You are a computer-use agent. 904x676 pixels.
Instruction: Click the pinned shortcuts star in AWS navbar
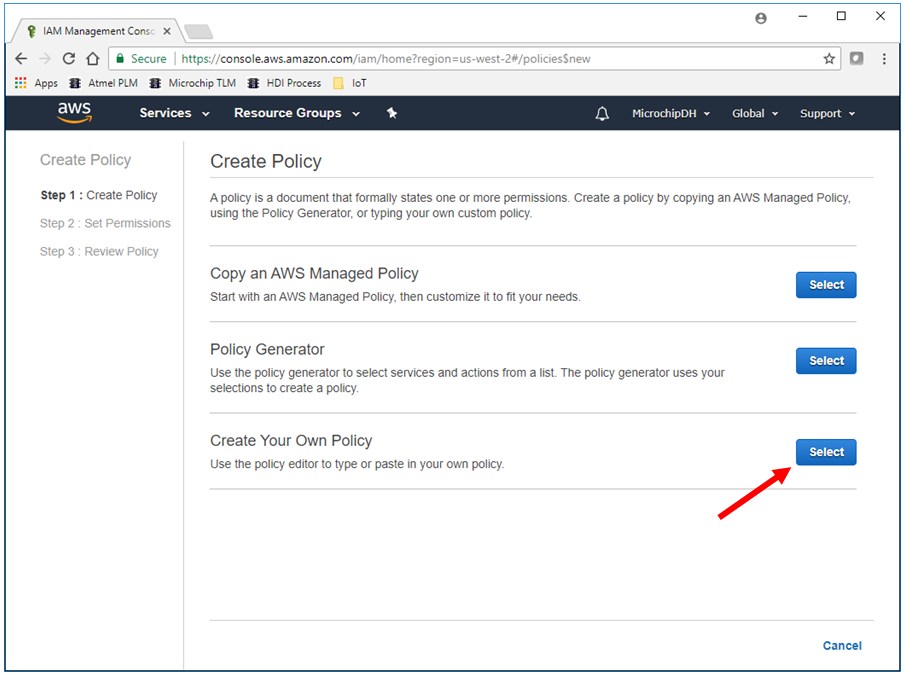point(391,113)
